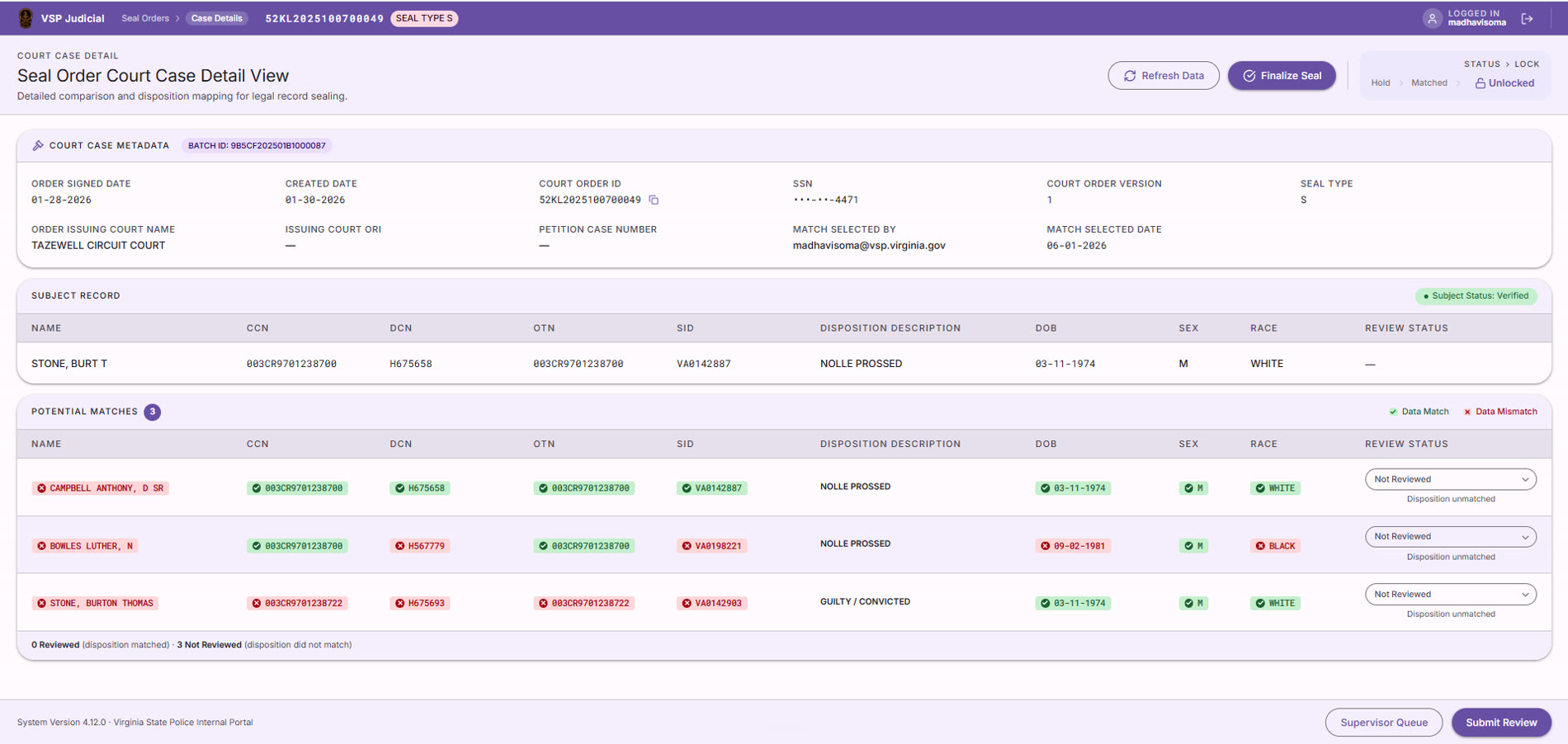Click the mismatch icon on H567779 DCN chip
The image size is (1568, 744).
[400, 546]
